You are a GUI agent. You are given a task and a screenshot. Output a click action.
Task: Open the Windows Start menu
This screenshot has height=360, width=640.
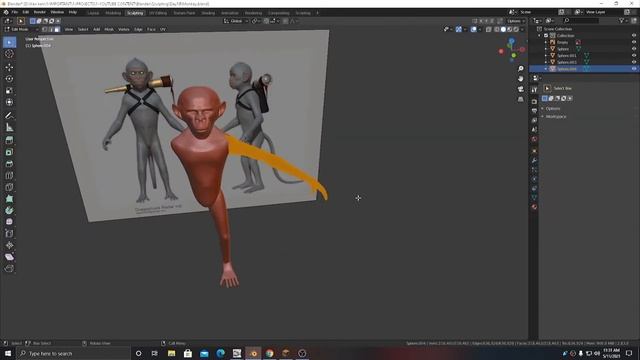coord(8,353)
